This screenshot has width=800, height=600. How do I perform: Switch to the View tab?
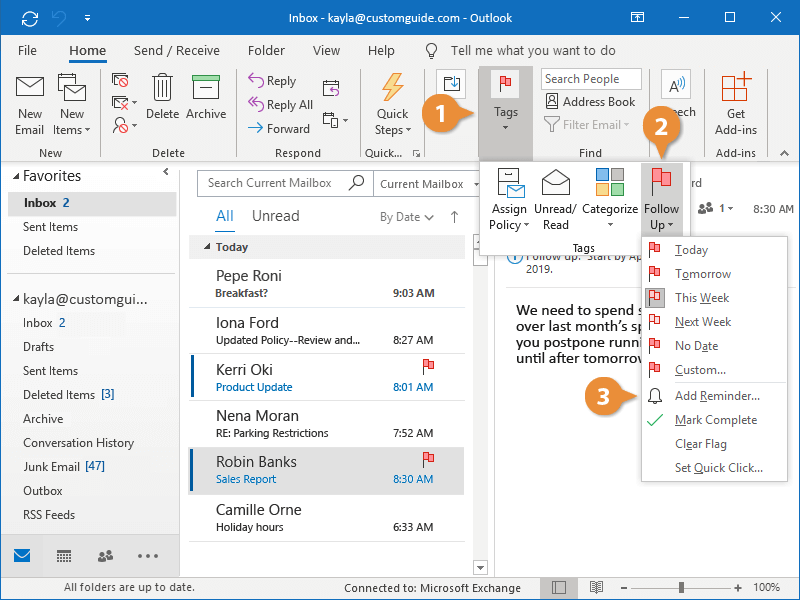click(327, 51)
